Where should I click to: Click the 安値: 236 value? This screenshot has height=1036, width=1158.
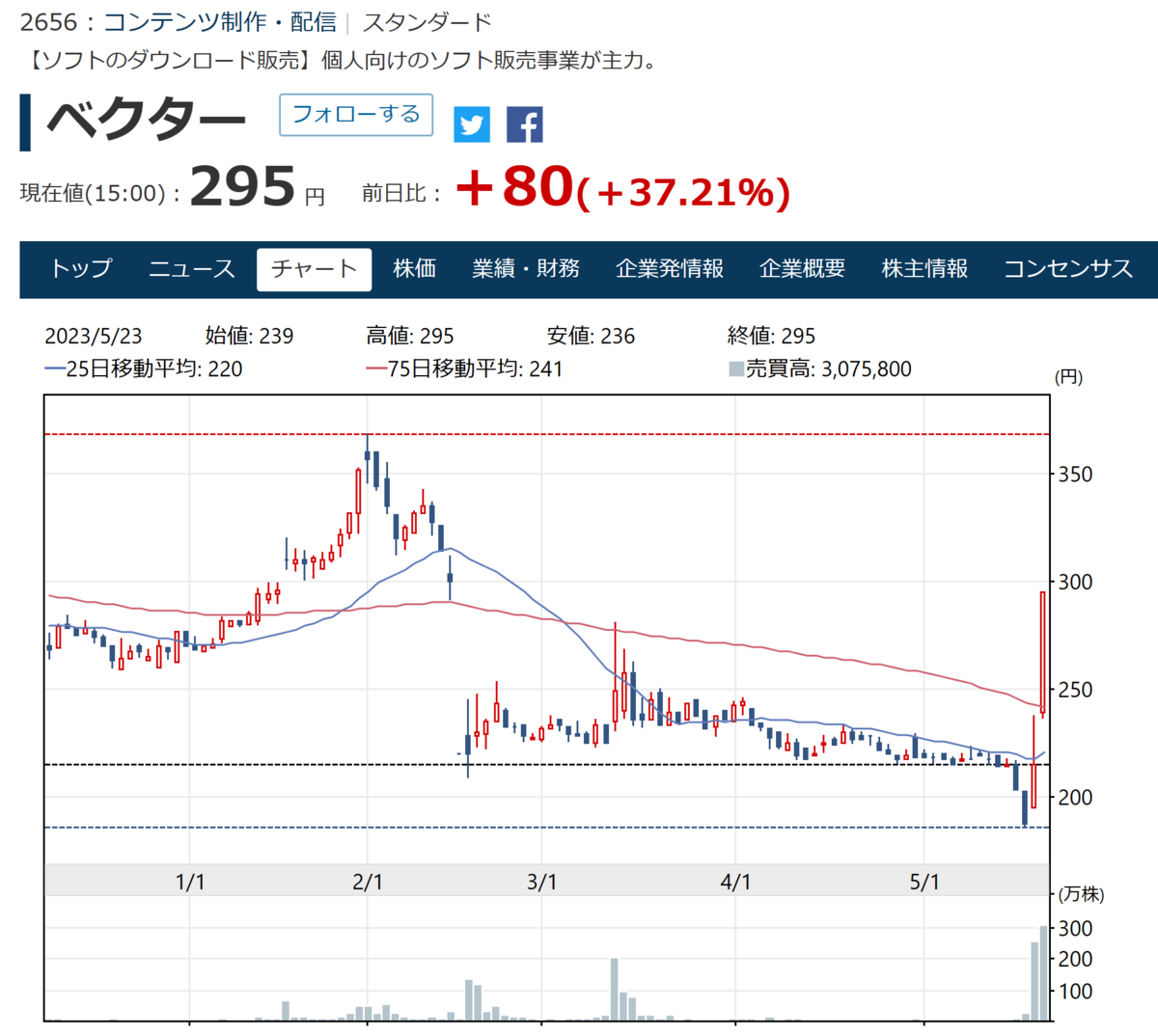(591, 336)
